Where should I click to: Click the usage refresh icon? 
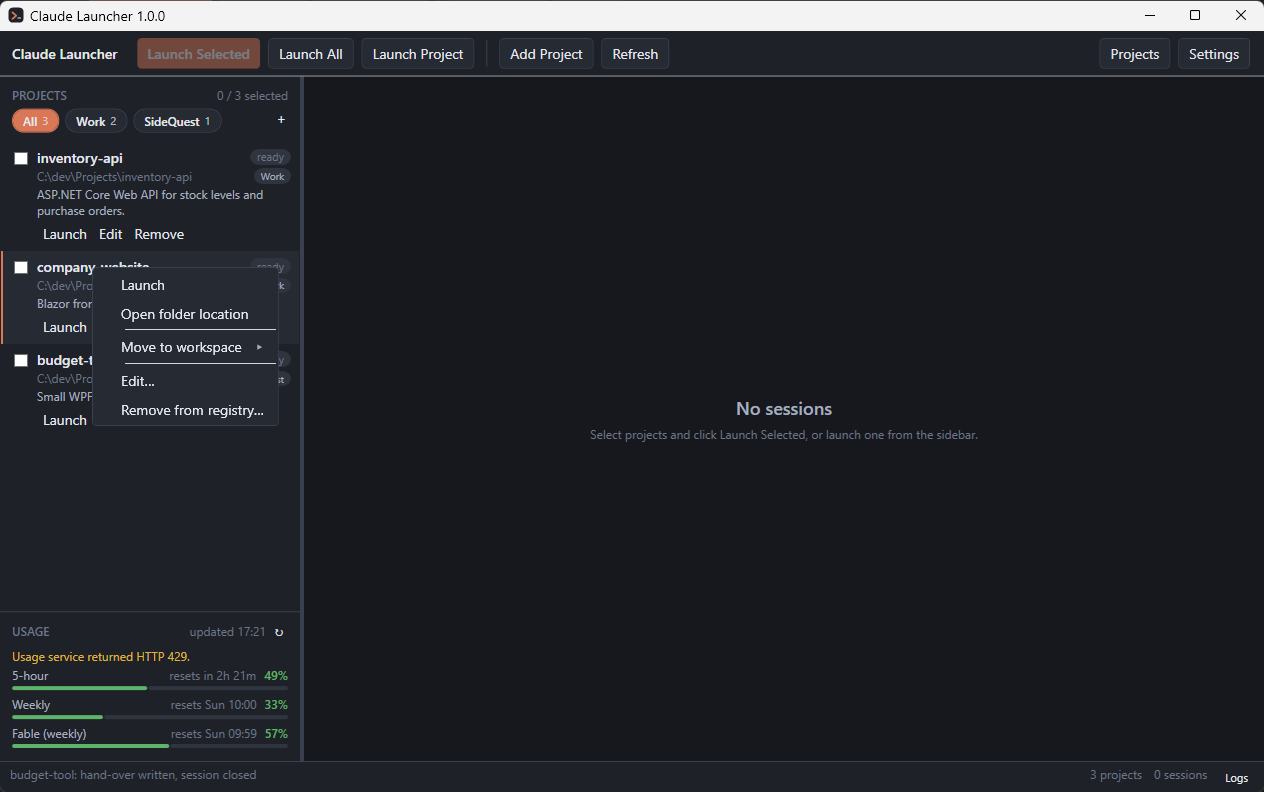[279, 632]
